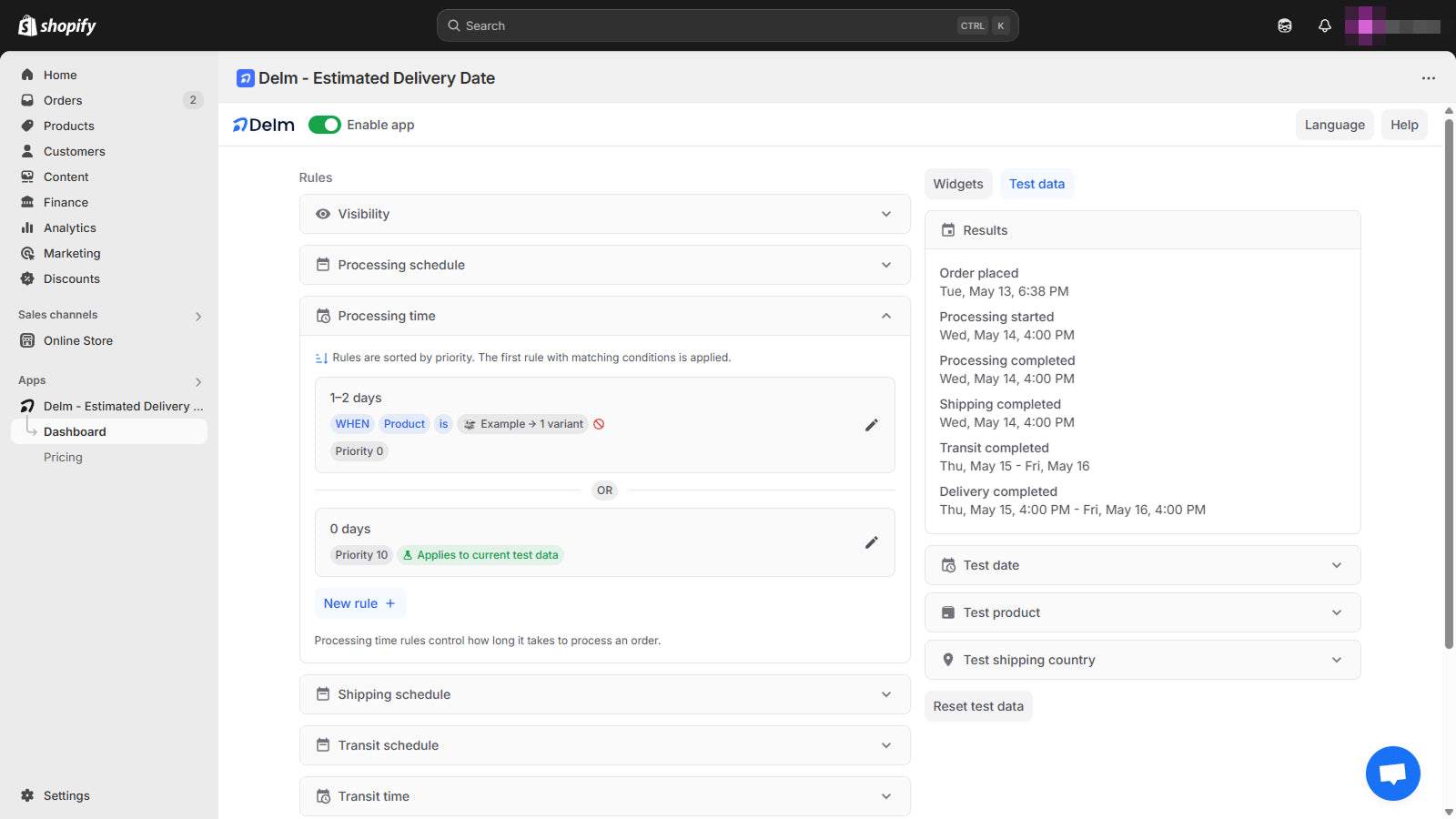Screen dimensions: 1456x819
Task: Open the Delm - Estimated Delivery app entry
Action: pyautogui.click(x=109, y=406)
